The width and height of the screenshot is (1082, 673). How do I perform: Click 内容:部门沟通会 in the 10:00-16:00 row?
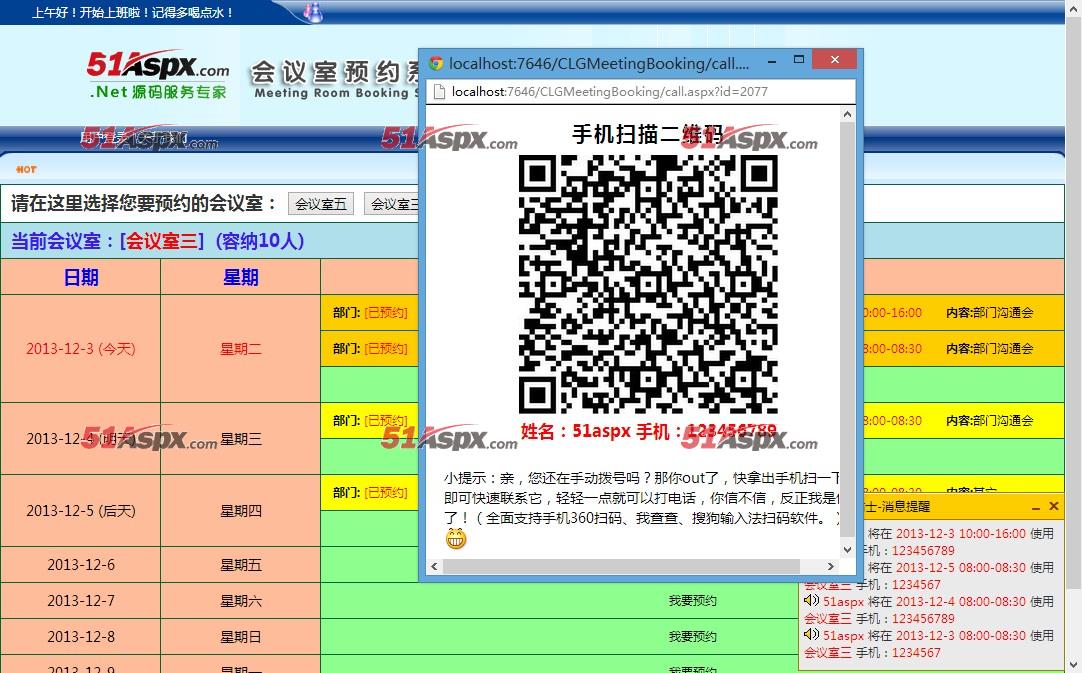990,313
